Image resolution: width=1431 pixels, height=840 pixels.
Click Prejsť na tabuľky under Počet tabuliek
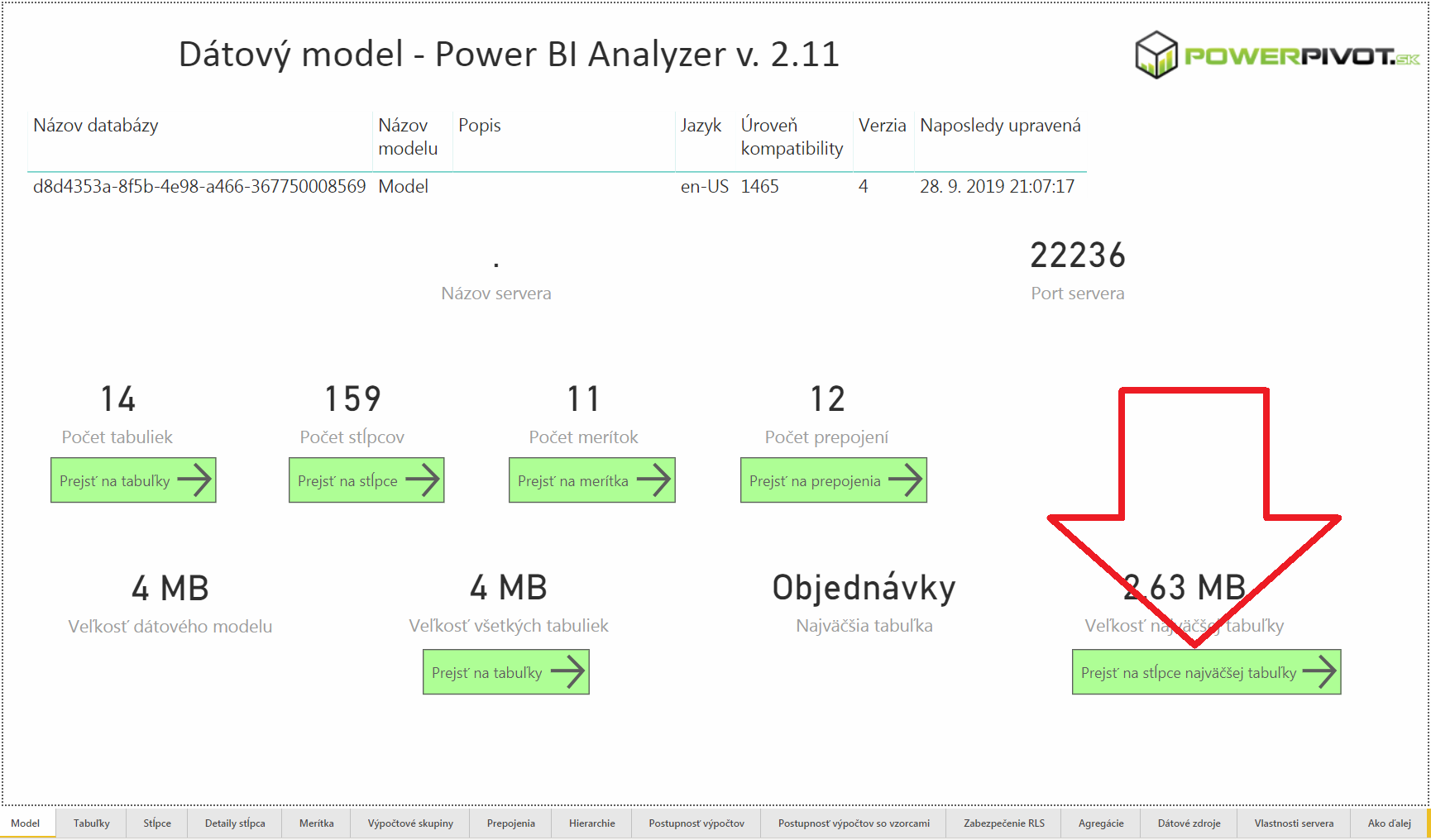tap(133, 480)
